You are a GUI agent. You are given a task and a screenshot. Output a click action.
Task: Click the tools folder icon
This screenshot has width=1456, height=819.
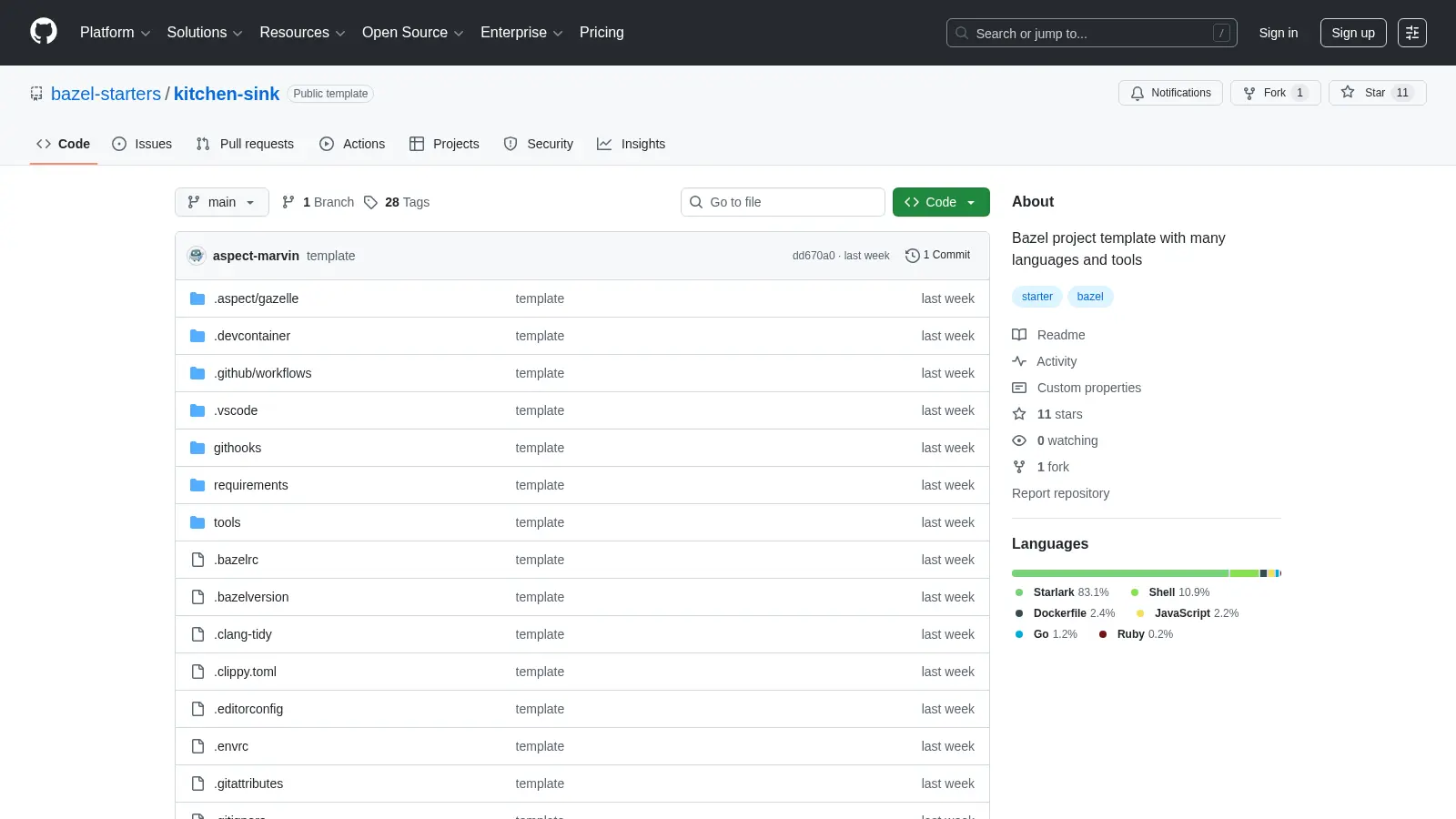coord(197,522)
